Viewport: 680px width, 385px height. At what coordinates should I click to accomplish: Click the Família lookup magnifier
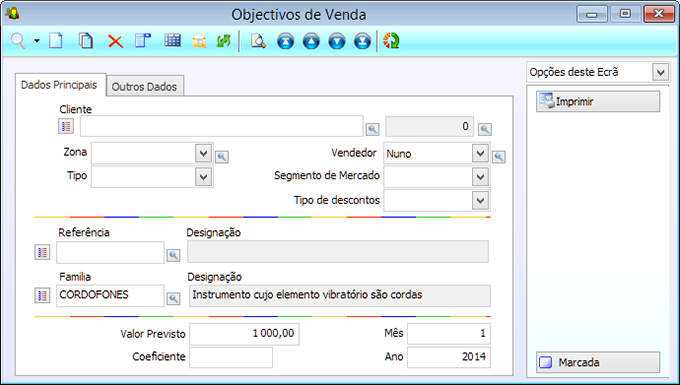[x=173, y=298]
